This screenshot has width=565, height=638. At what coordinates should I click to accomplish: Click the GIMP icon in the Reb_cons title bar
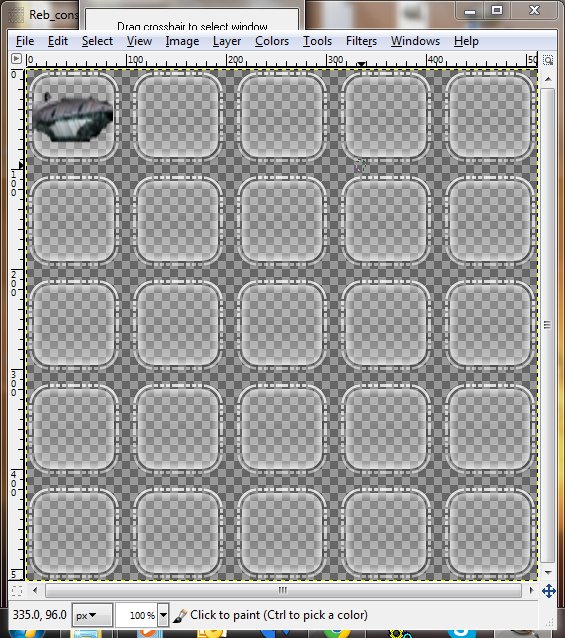(16, 15)
